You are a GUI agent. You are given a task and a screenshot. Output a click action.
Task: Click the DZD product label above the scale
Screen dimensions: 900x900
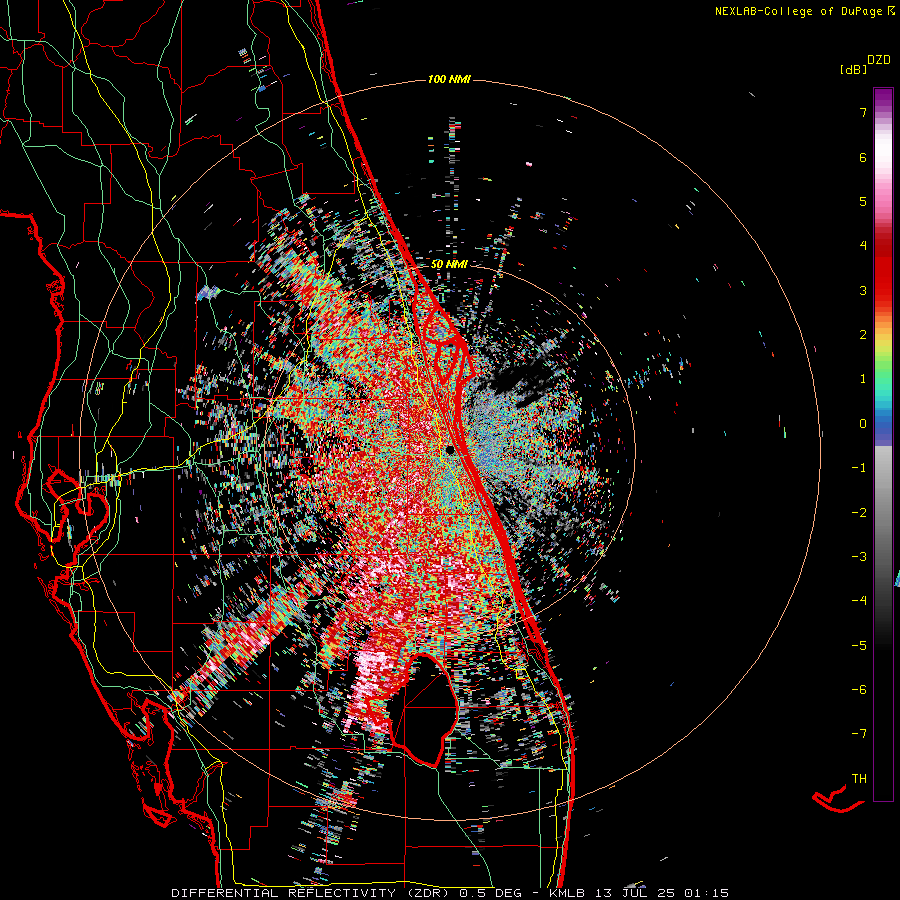(x=879, y=60)
